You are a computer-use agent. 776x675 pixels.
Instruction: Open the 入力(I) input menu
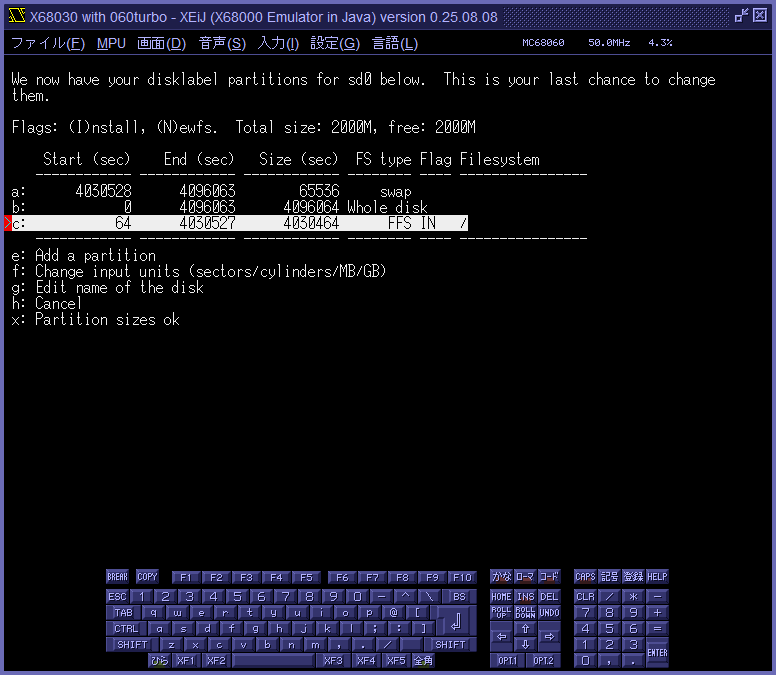pyautogui.click(x=278, y=44)
